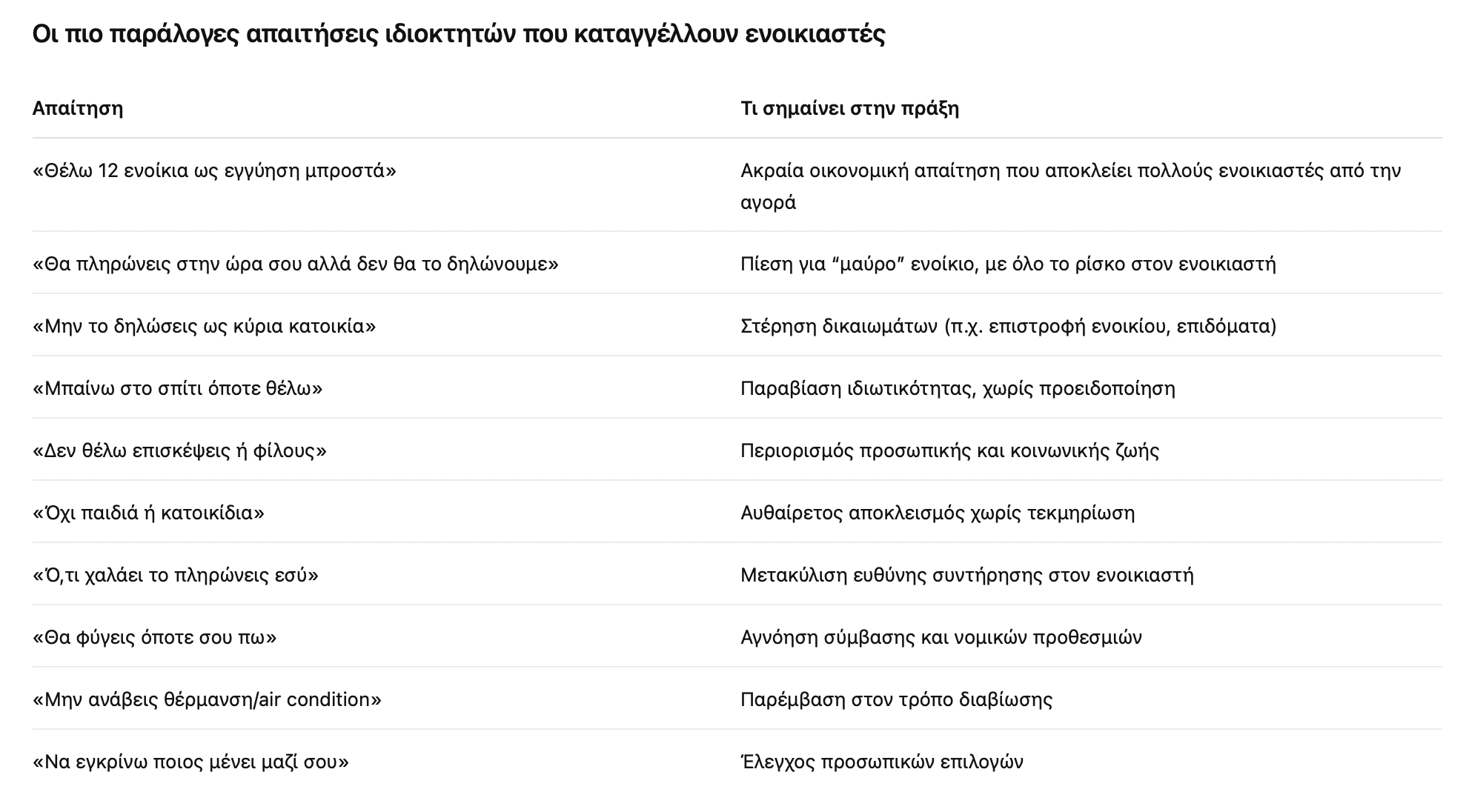Select «Μην το δηλώσεις ως κύρια κατοικία»
The width and height of the screenshot is (1466, 812).
[204, 327]
